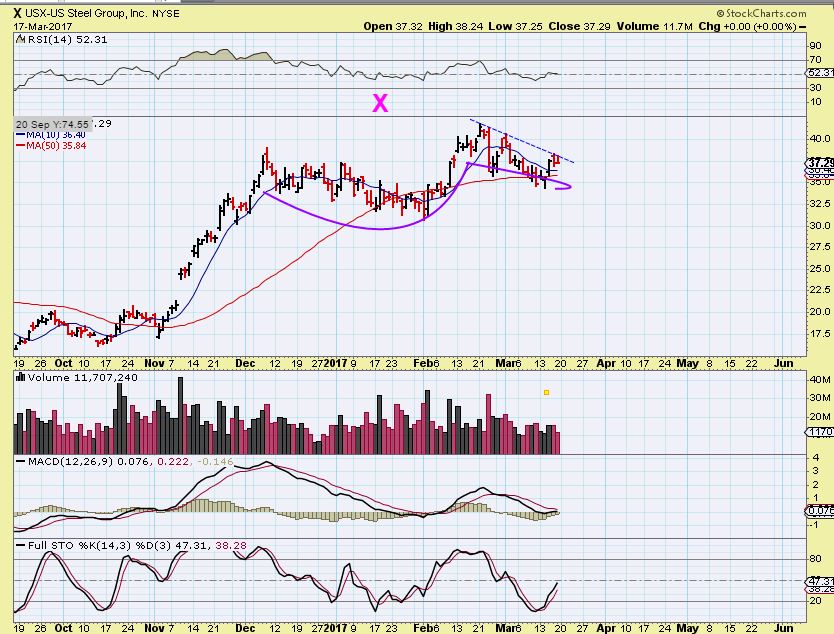
Task: Click the 40M volume axis label
Action: pyautogui.click(x=820, y=380)
